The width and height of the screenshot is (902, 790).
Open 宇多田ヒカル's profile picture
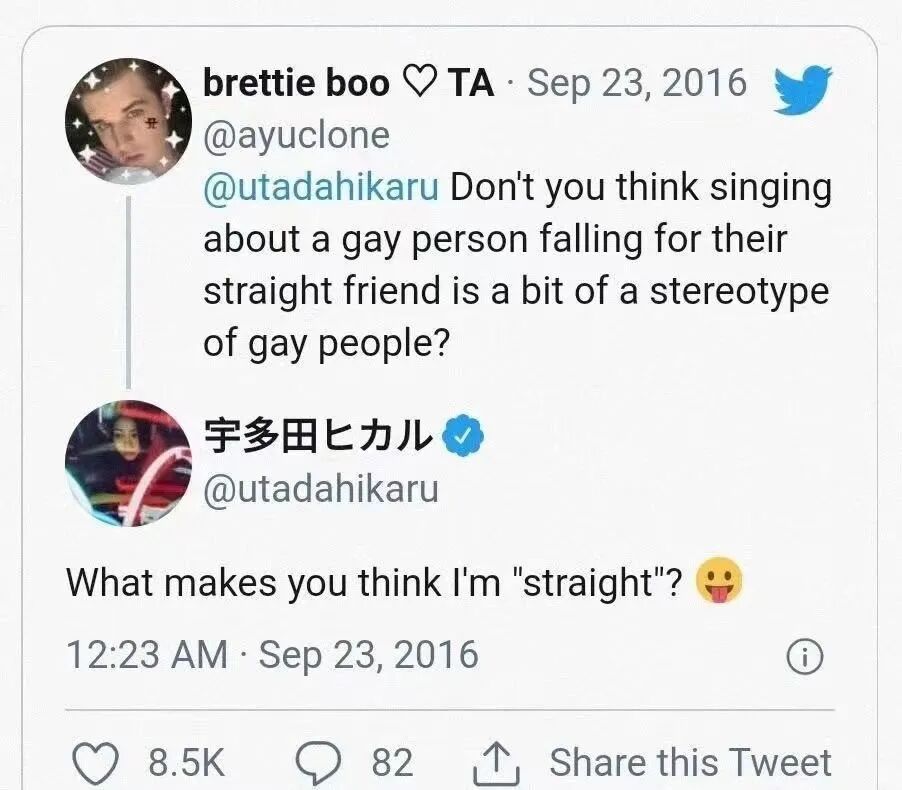click(127, 463)
